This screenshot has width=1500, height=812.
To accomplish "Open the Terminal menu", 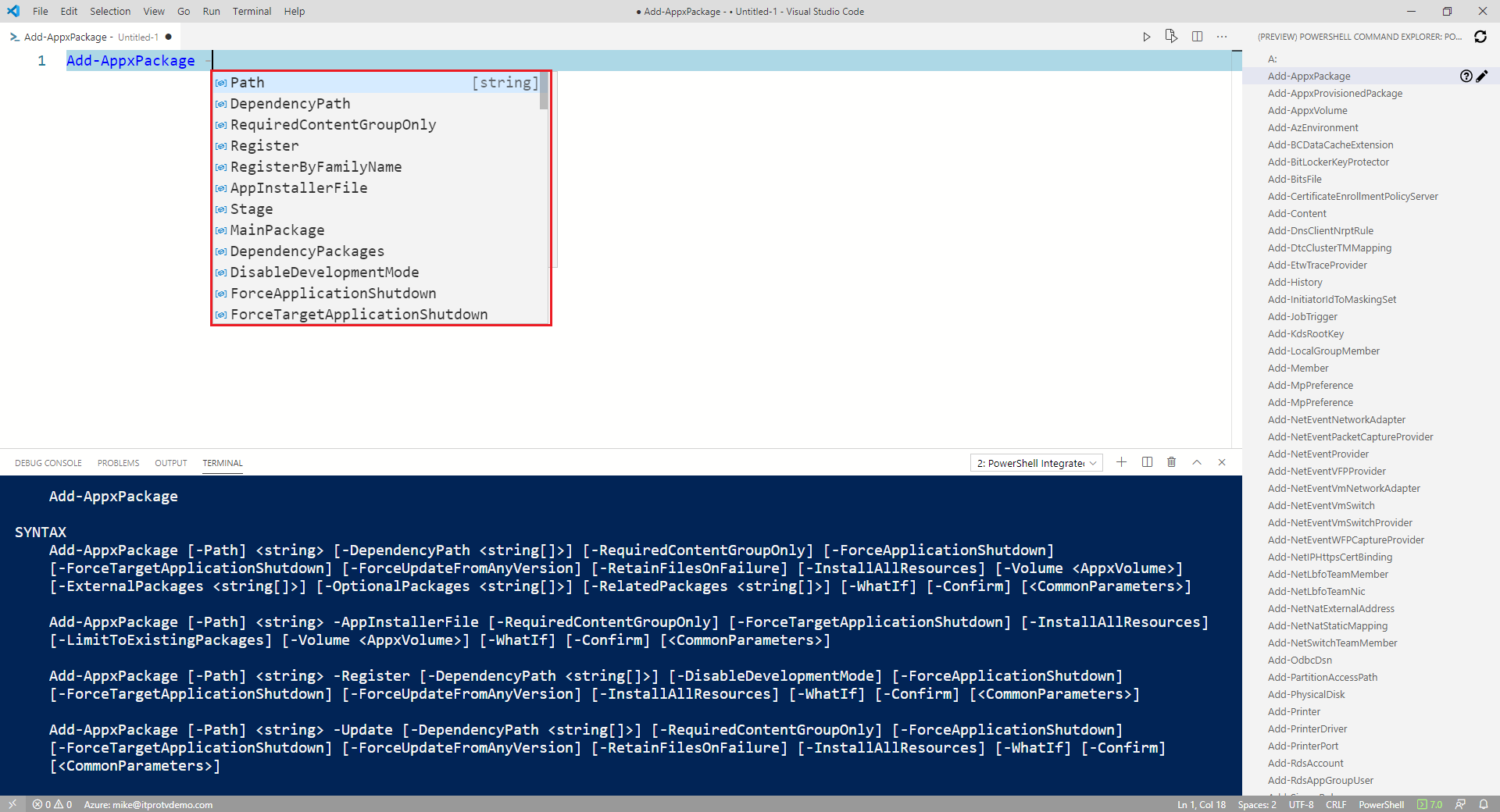I will pyautogui.click(x=252, y=11).
